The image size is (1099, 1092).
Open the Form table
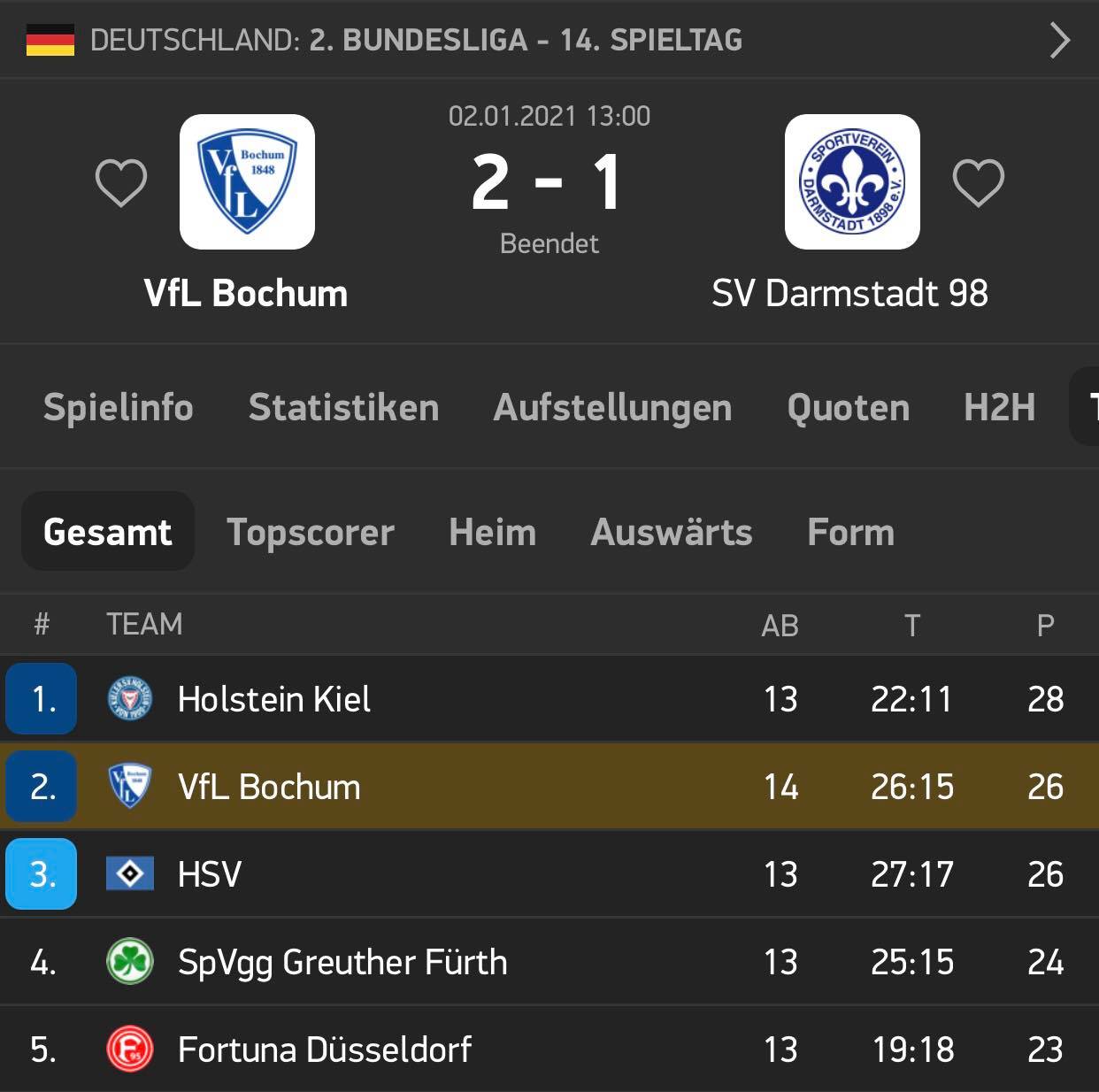851,533
